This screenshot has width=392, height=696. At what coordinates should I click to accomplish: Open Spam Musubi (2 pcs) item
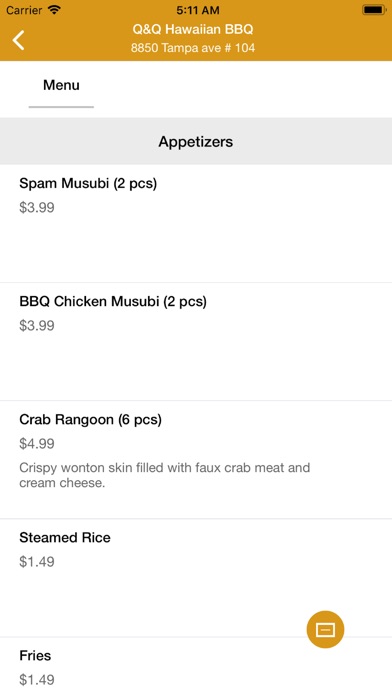196,224
